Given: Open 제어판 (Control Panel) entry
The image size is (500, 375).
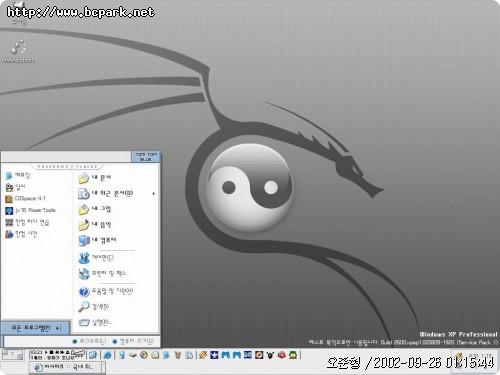Looking at the screenshot, I should coord(96,258).
